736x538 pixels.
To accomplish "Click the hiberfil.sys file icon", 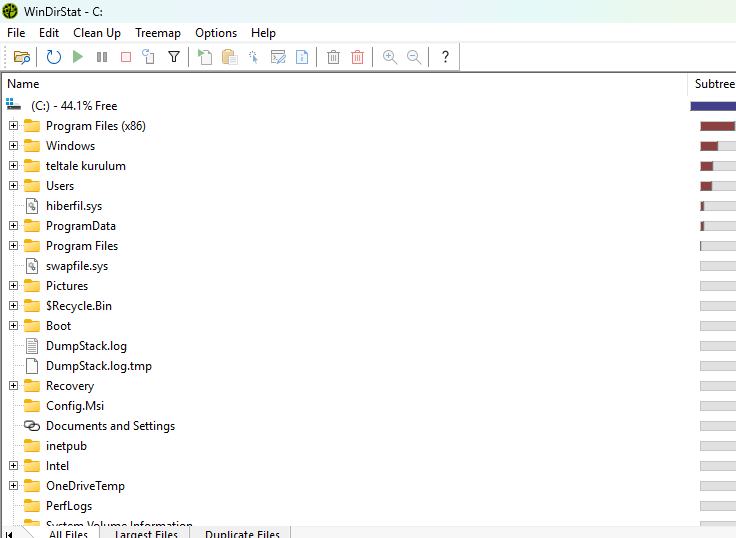I will (32, 206).
